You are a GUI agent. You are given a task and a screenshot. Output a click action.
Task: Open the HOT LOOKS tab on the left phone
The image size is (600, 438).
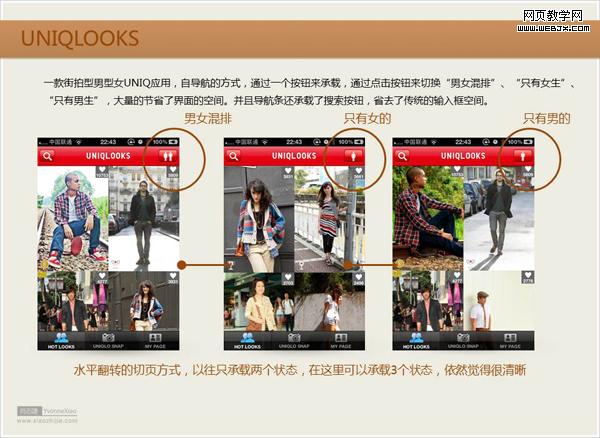(x=60, y=340)
